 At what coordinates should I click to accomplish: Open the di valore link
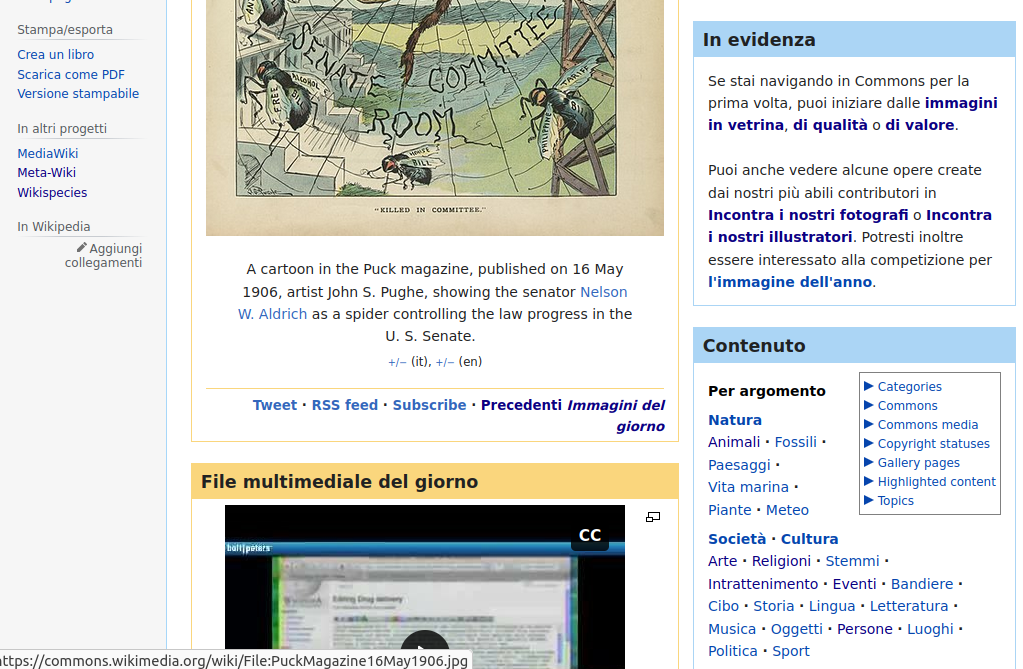coord(919,125)
